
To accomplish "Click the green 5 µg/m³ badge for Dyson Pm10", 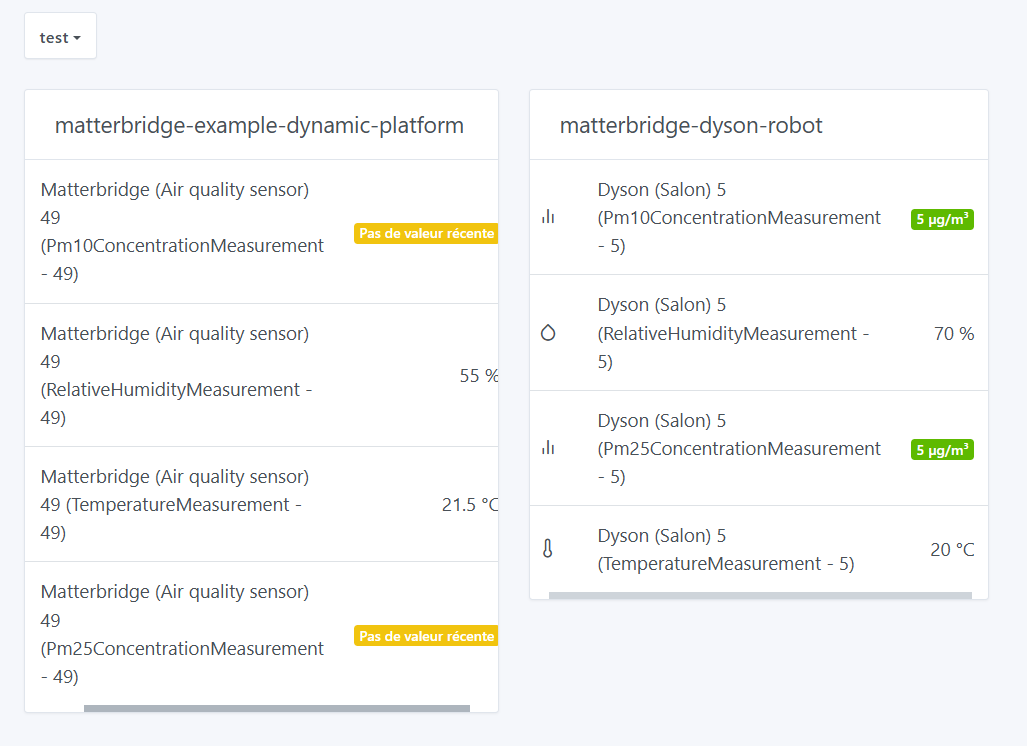I will coord(942,219).
